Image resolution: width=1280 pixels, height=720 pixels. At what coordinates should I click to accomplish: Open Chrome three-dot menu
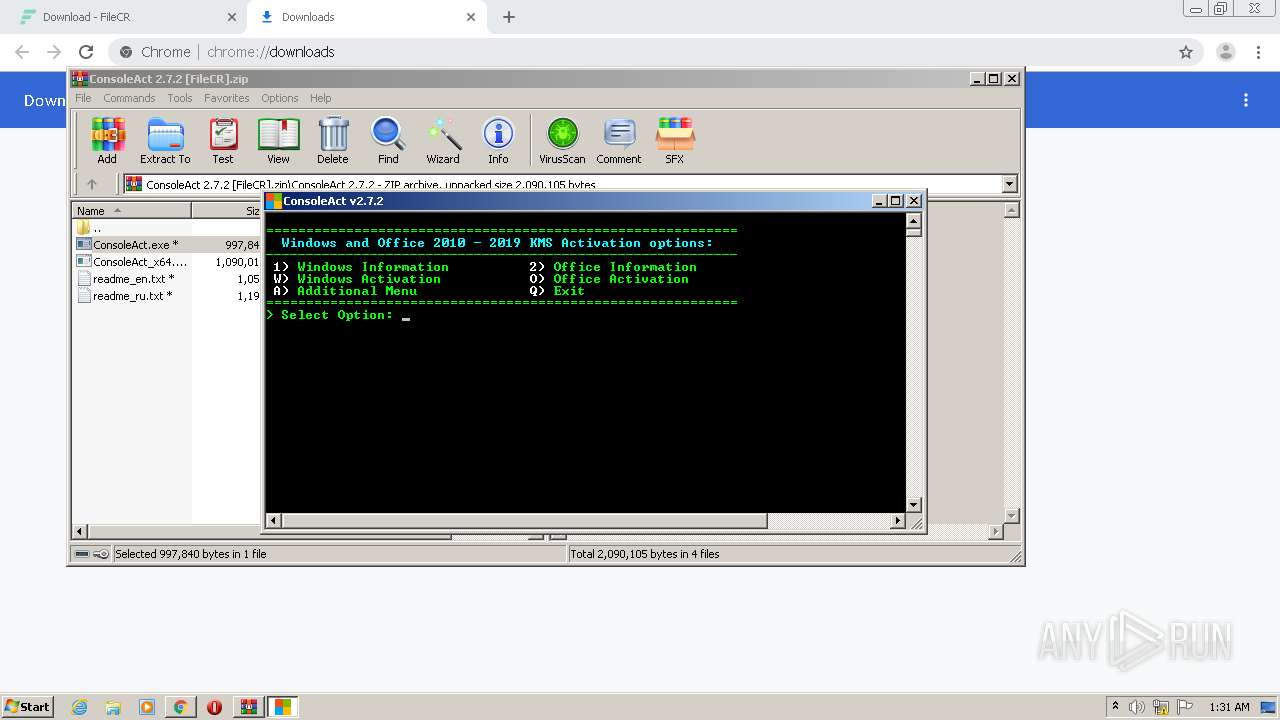coord(1256,52)
